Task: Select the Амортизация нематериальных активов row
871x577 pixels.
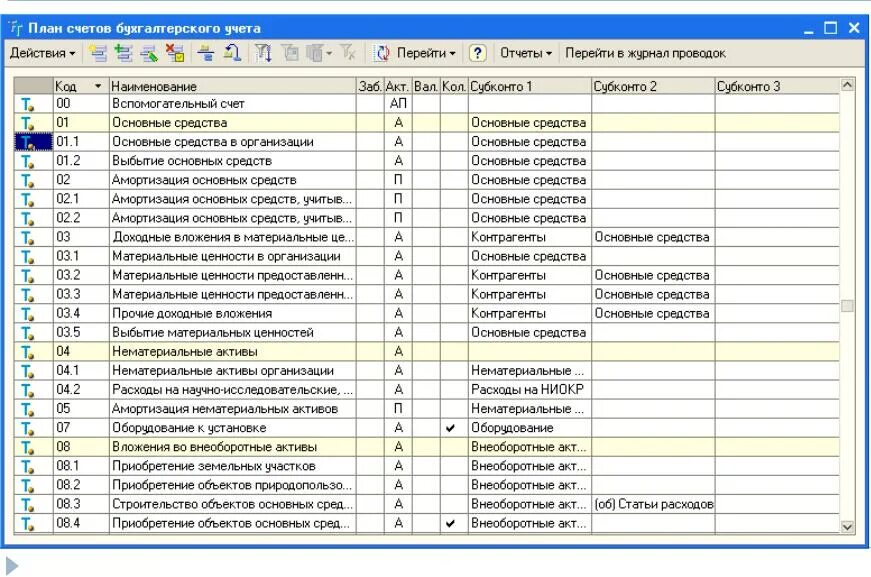Action: (427, 409)
